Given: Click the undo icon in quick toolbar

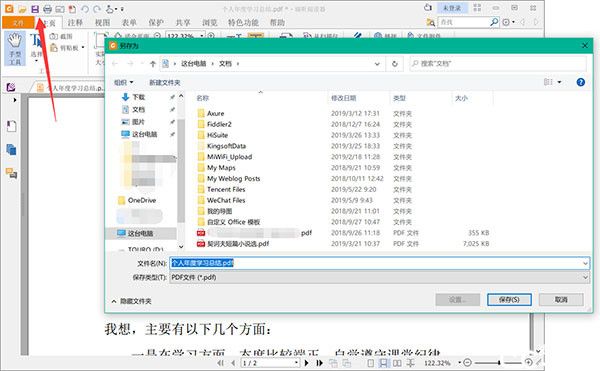Looking at the screenshot, I should tap(85, 9).
